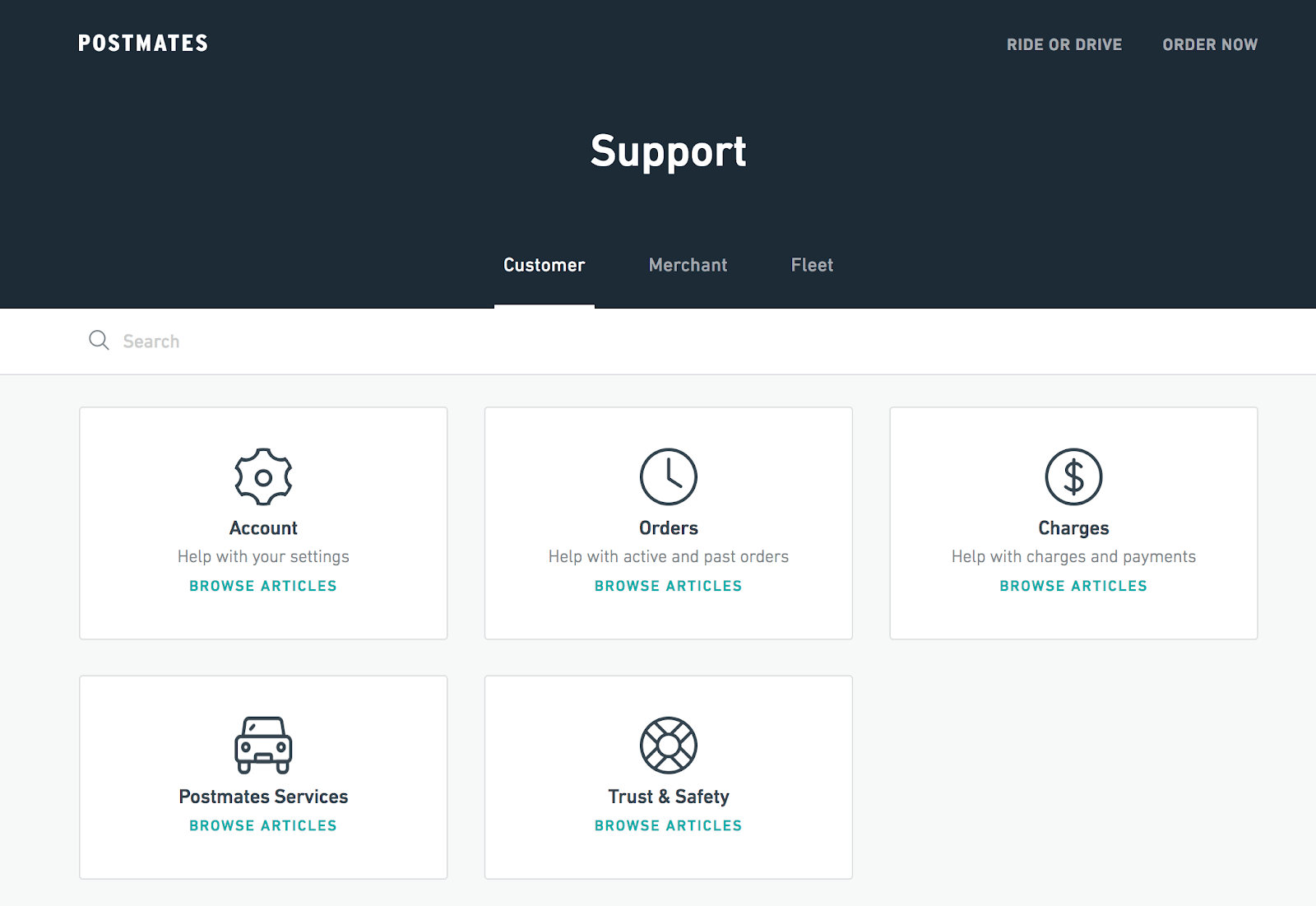Open Order Now in header

1210,44
